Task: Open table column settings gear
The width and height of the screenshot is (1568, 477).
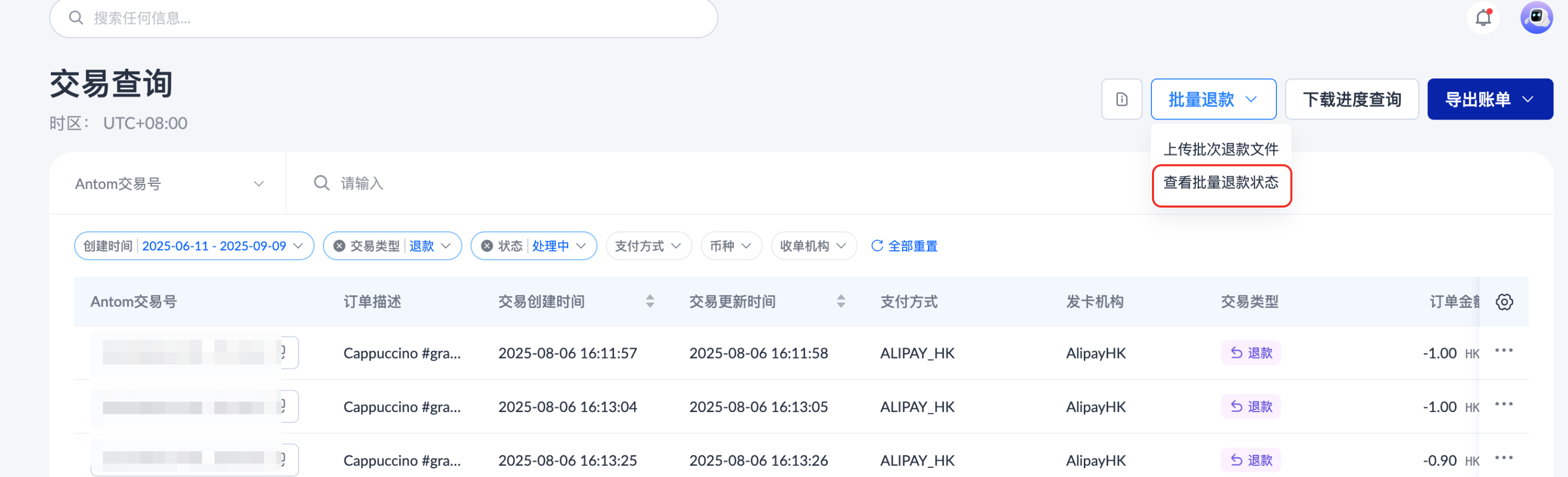Action: (1504, 302)
